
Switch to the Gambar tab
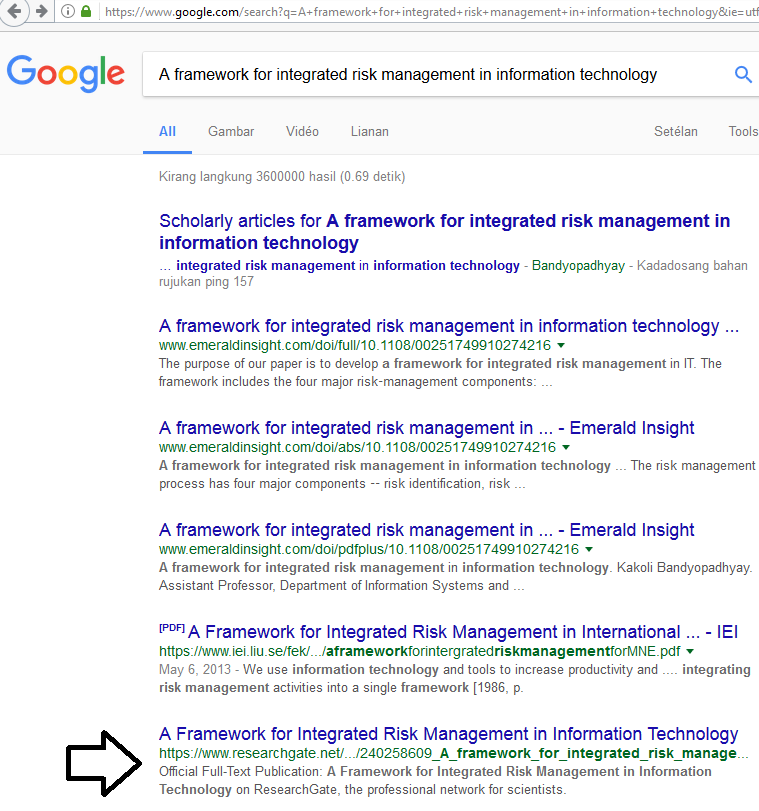(x=231, y=131)
